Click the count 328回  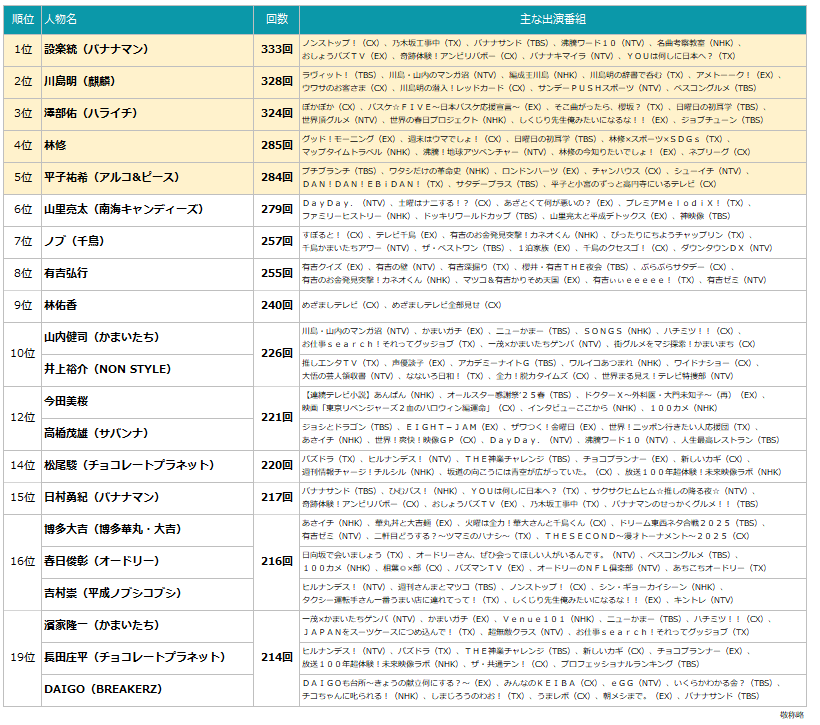[277, 81]
